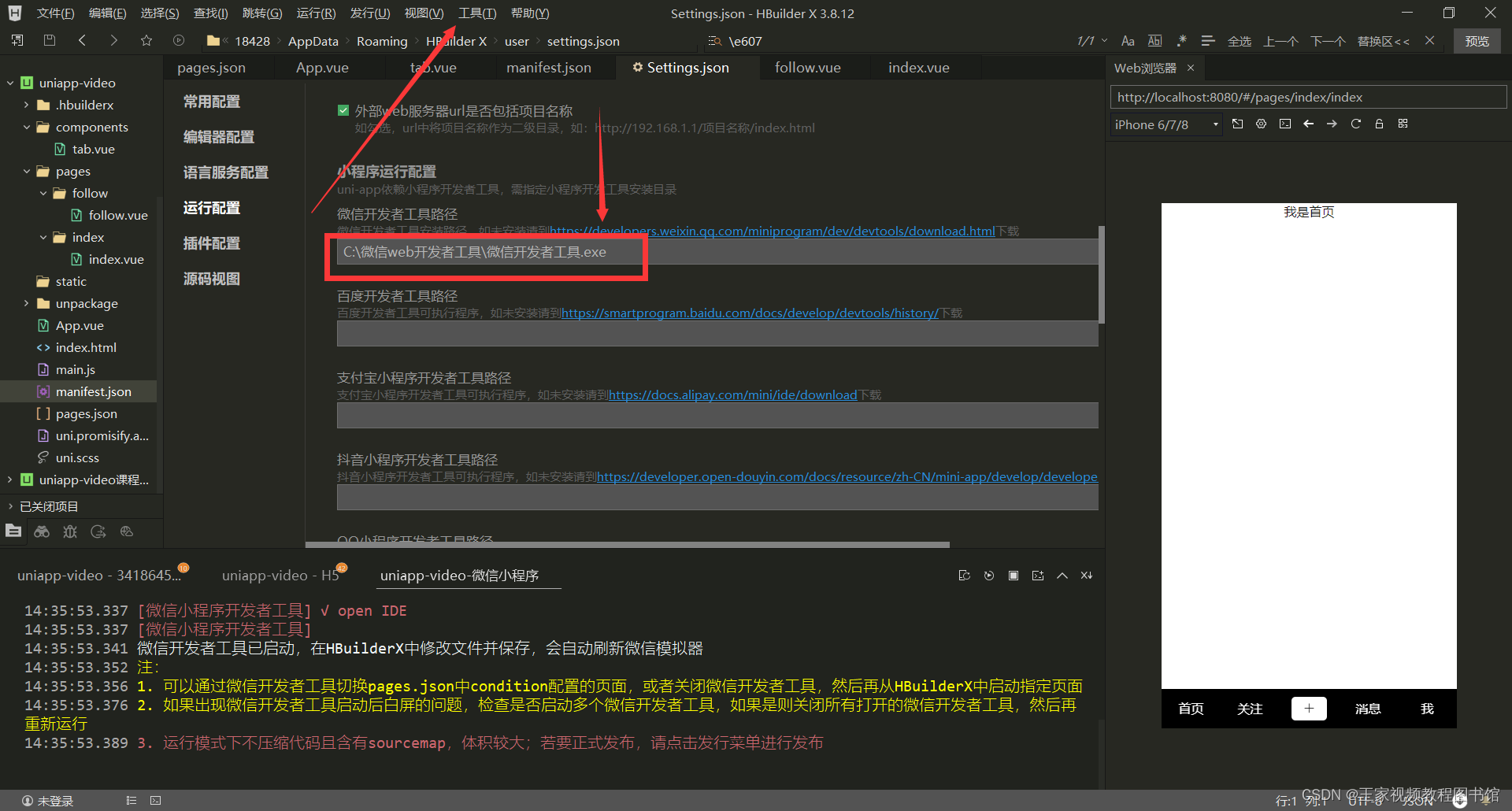Toggle 外部web服务器url是否包括项目名称 checkbox
Viewport: 1512px width, 811px height.
[343, 110]
